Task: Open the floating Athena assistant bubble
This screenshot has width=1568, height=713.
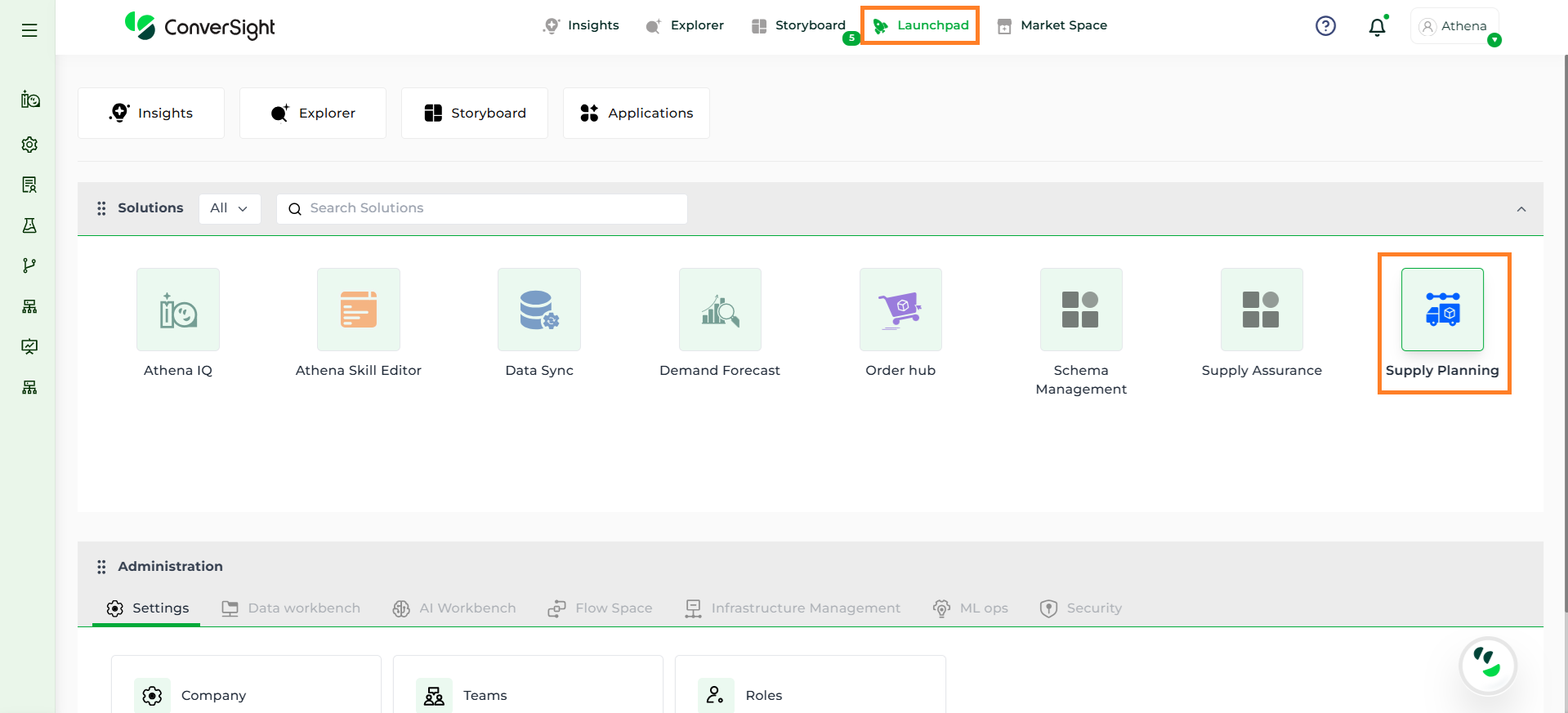Action: coord(1487,665)
